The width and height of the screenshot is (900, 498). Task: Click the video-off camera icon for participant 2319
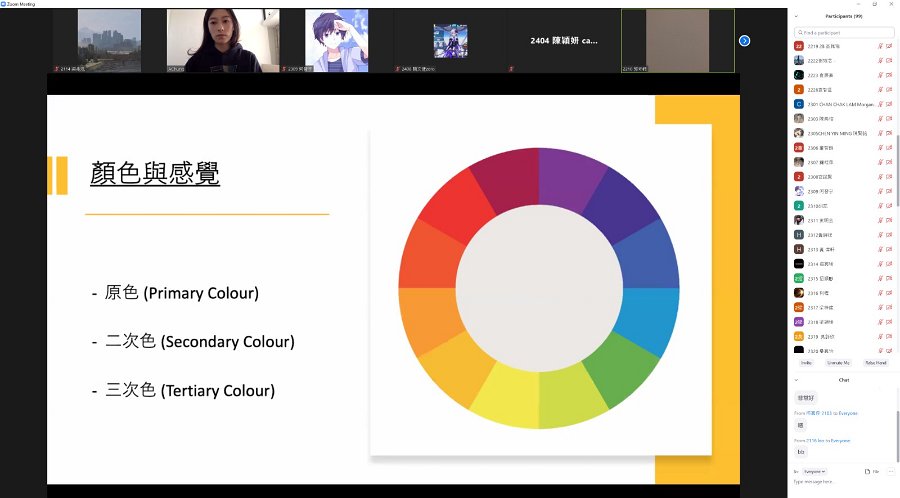(889, 336)
